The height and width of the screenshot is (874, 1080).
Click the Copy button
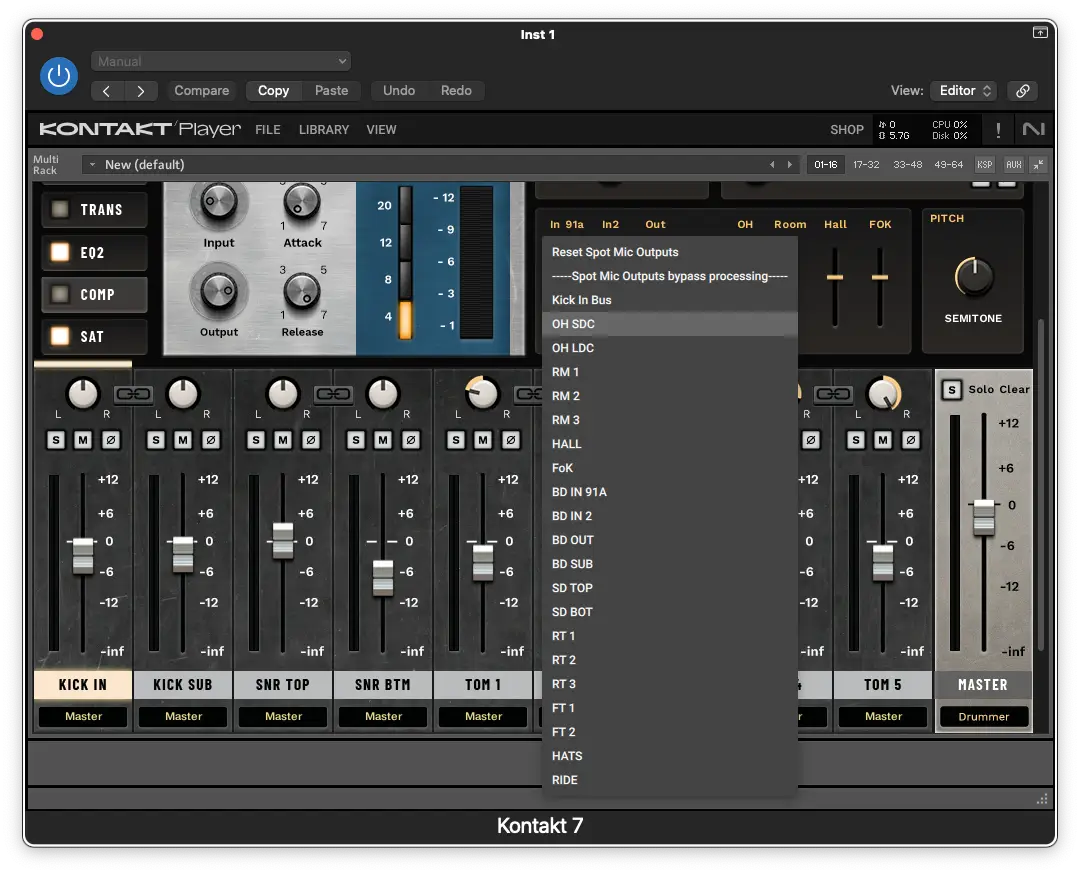(x=273, y=91)
